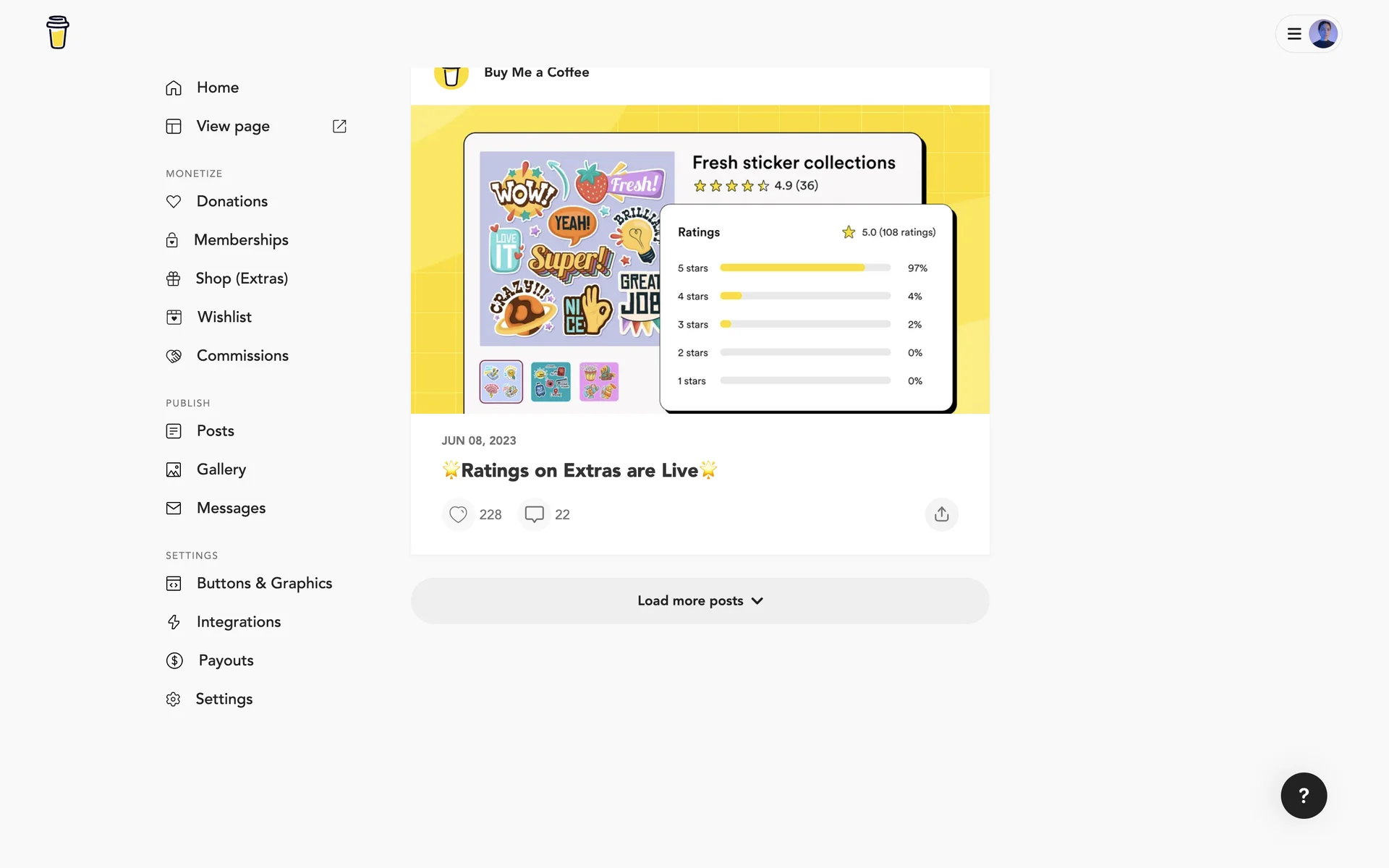The height and width of the screenshot is (868, 1389).
Task: Click the user profile avatar
Action: 1323,34
